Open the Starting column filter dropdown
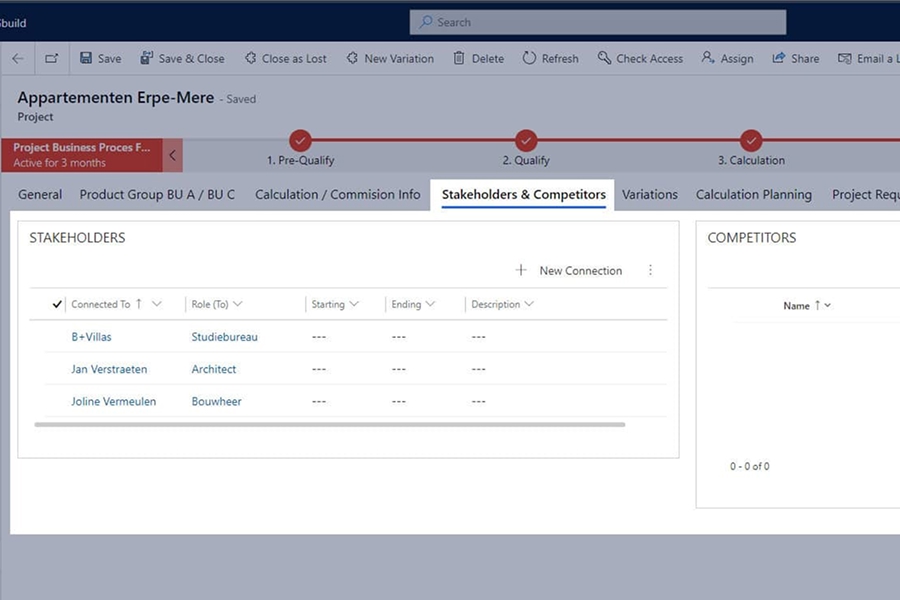 click(354, 305)
